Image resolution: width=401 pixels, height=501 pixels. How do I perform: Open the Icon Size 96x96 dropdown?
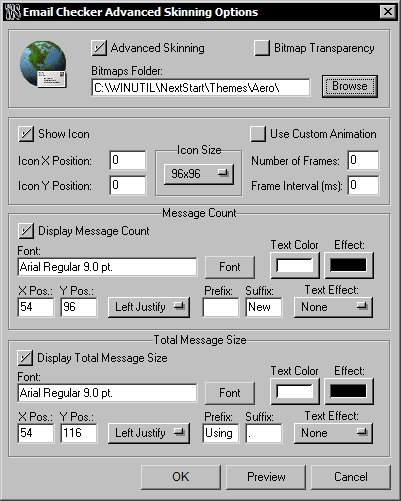(x=199, y=174)
